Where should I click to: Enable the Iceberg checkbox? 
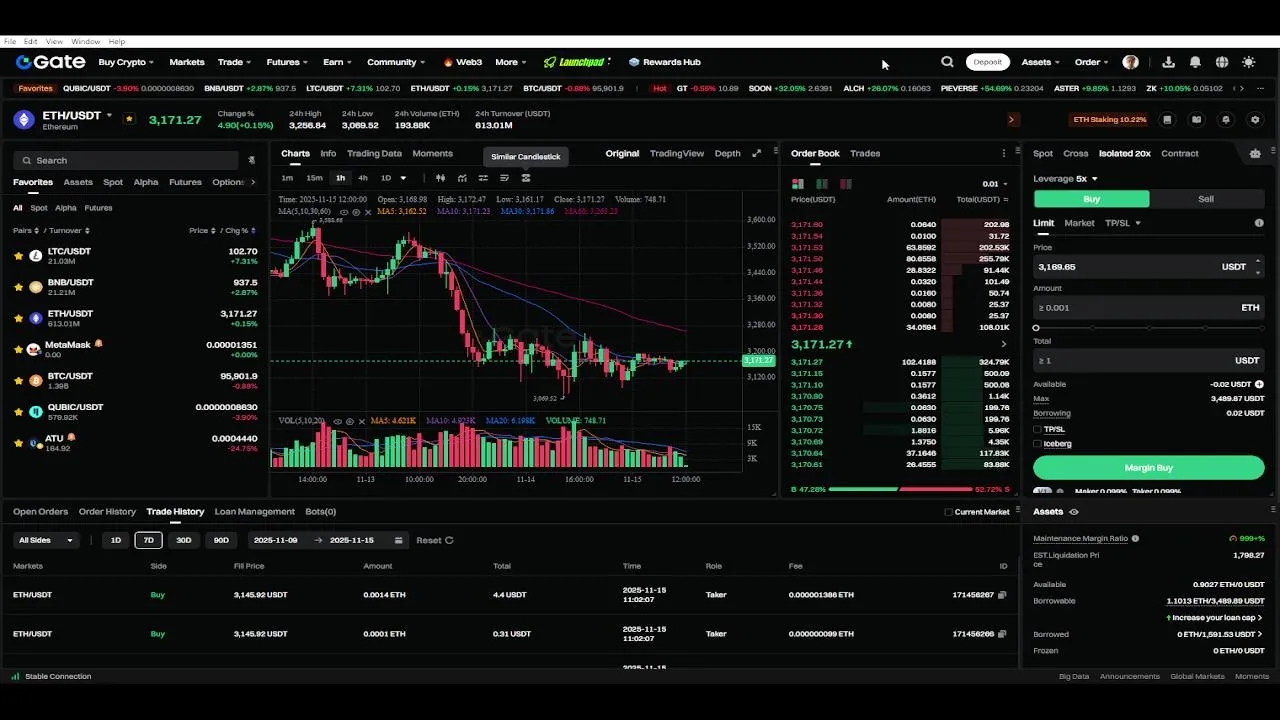(1037, 443)
